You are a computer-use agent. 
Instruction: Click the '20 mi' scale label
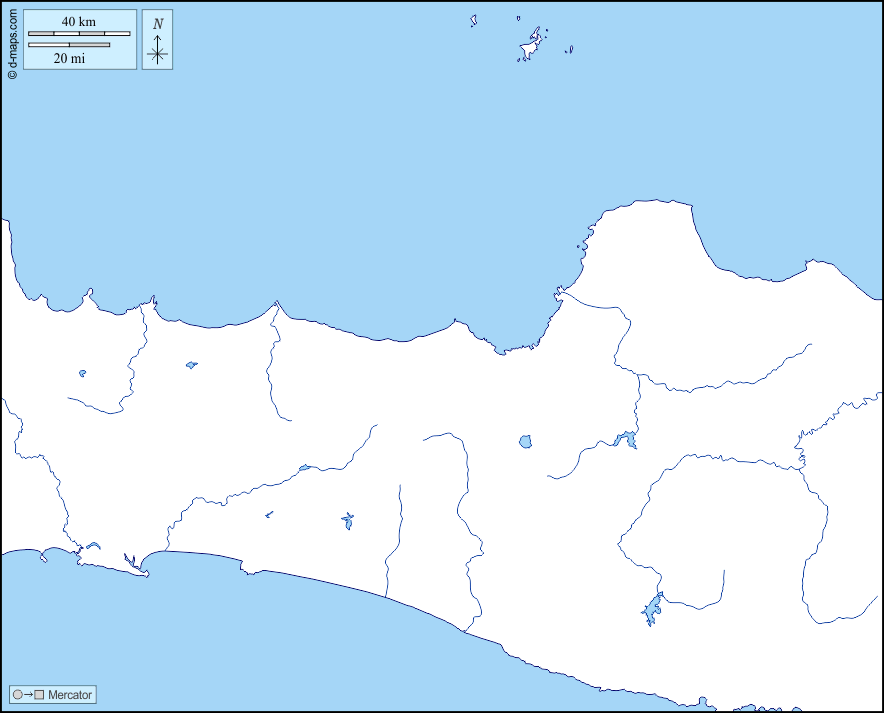[69, 58]
